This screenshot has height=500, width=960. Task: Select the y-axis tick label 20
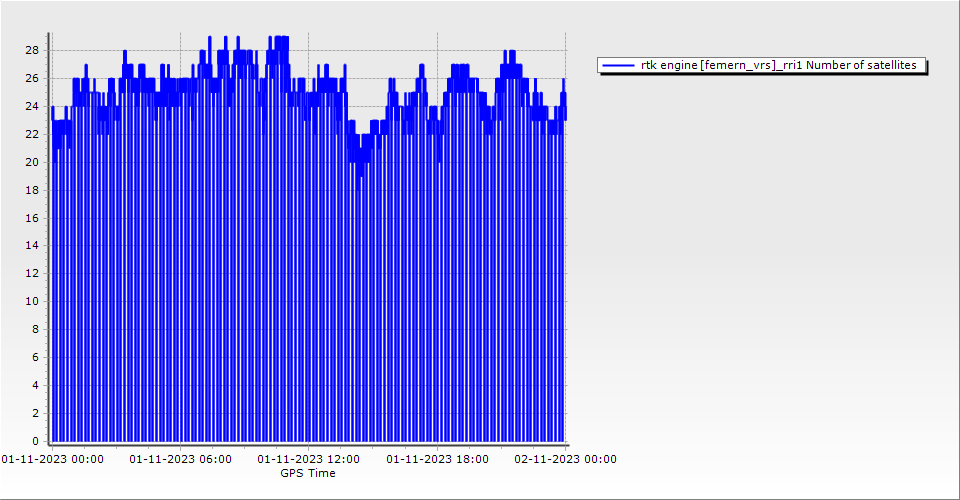click(x=32, y=162)
